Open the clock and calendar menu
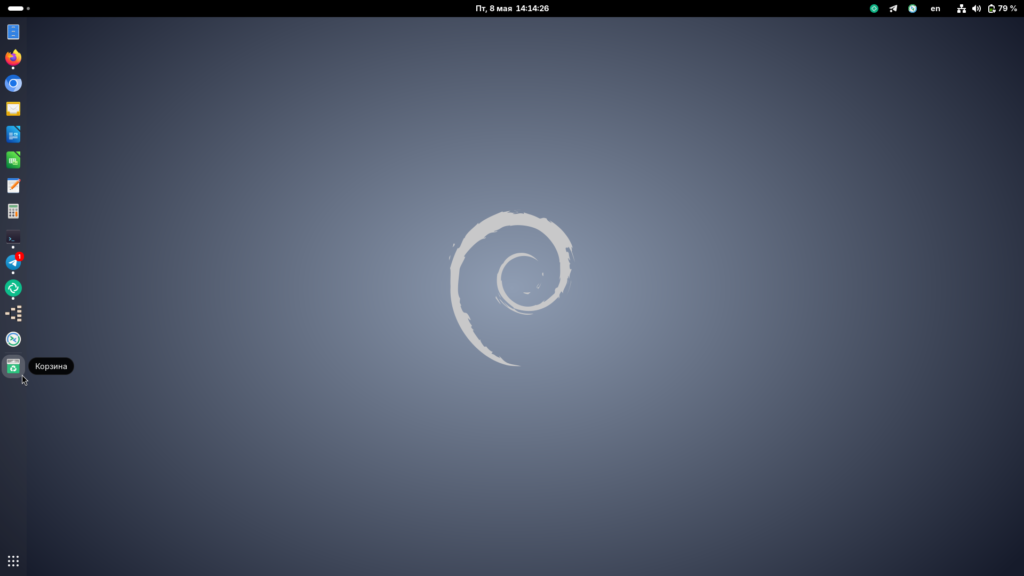 (512, 8)
